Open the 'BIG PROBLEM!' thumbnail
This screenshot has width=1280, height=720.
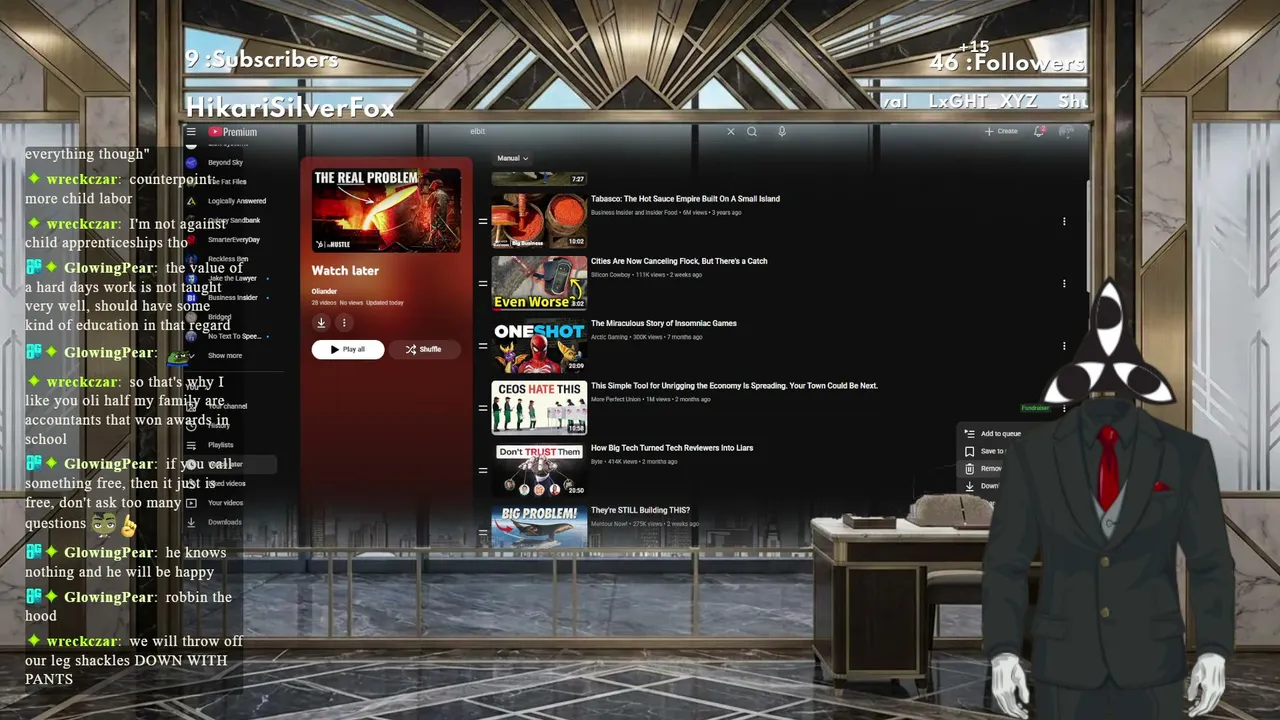539,526
